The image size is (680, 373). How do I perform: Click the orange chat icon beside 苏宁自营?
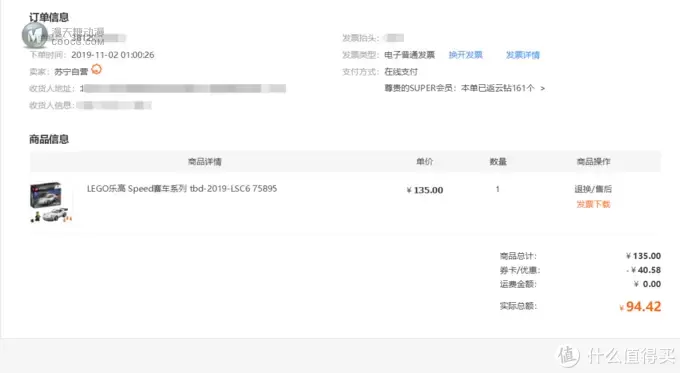(x=96, y=69)
